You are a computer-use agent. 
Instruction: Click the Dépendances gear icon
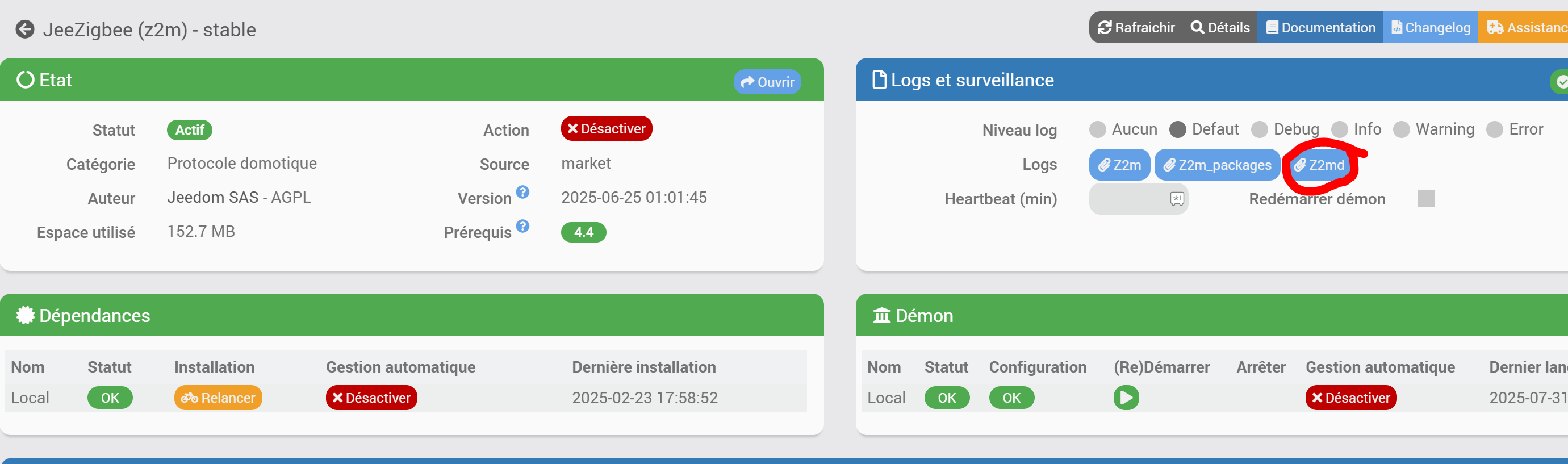(25, 315)
